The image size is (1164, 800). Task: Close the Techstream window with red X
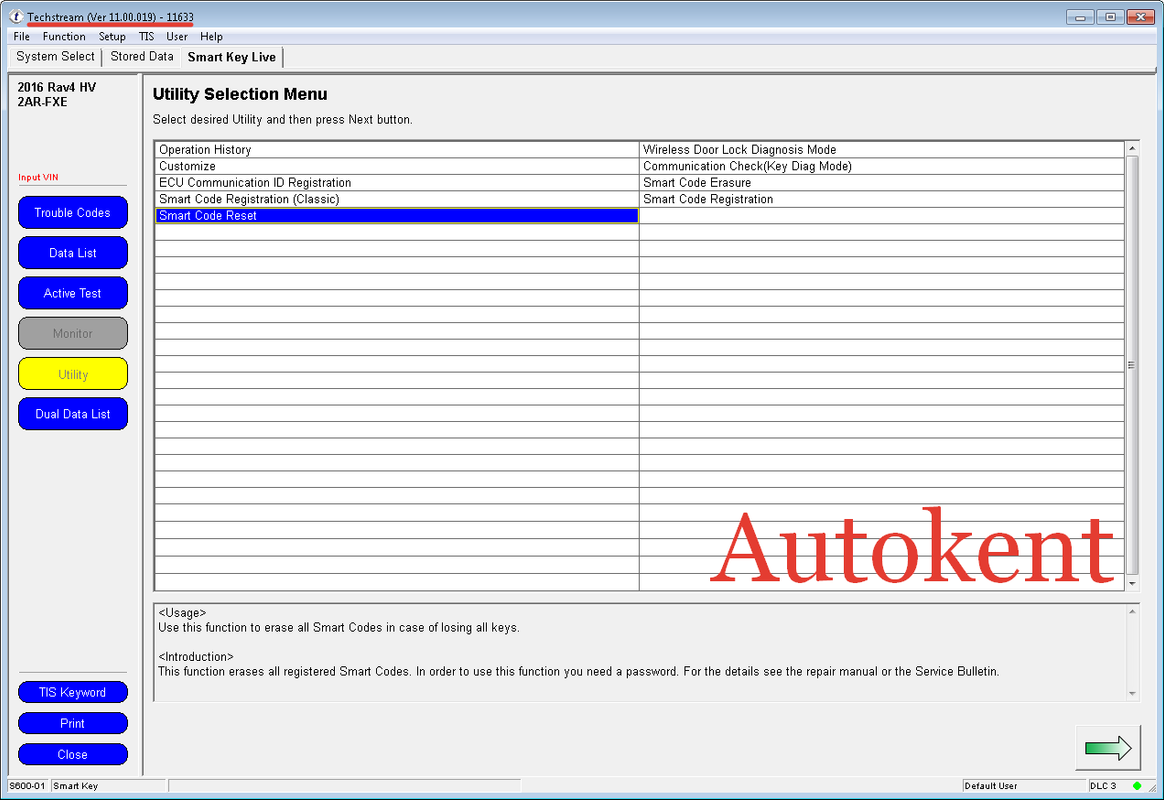tap(1141, 16)
